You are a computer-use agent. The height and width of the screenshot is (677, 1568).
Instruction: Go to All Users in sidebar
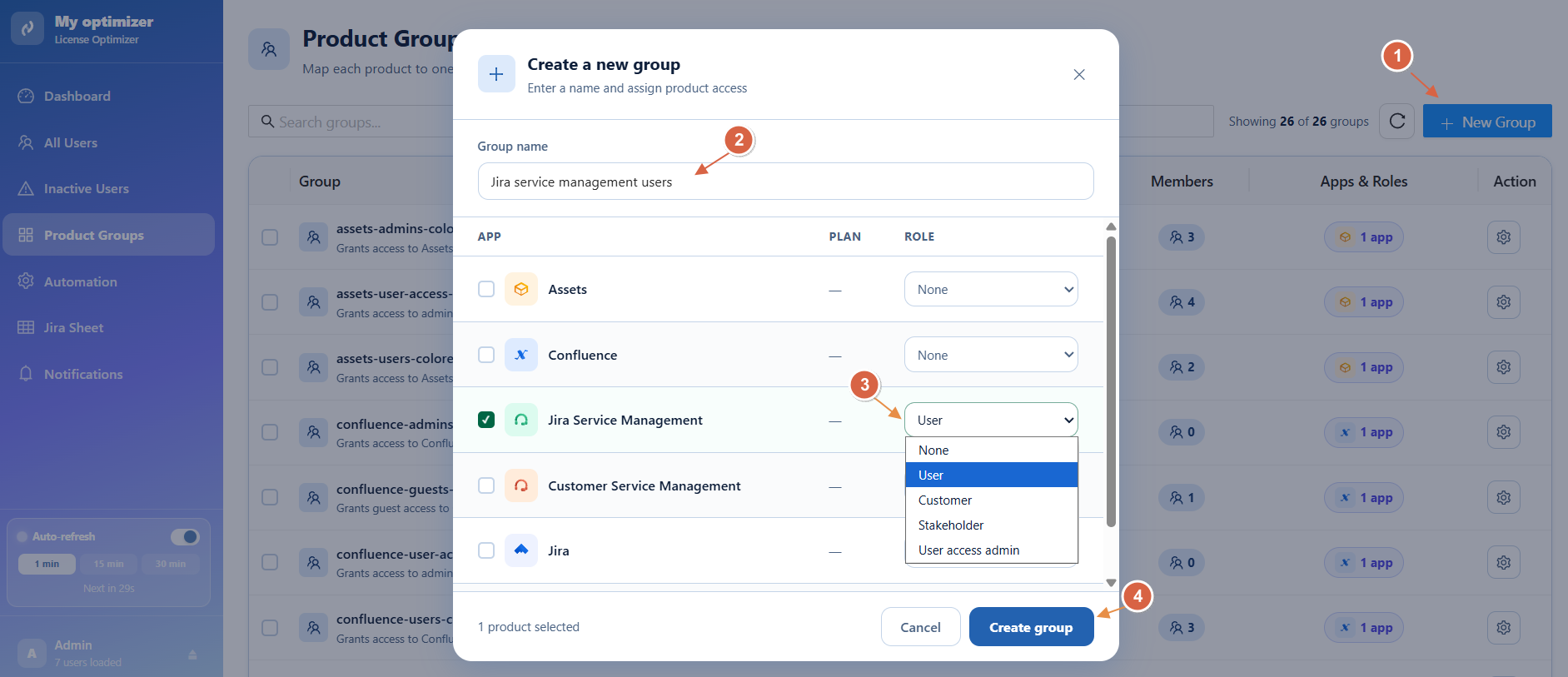(71, 143)
